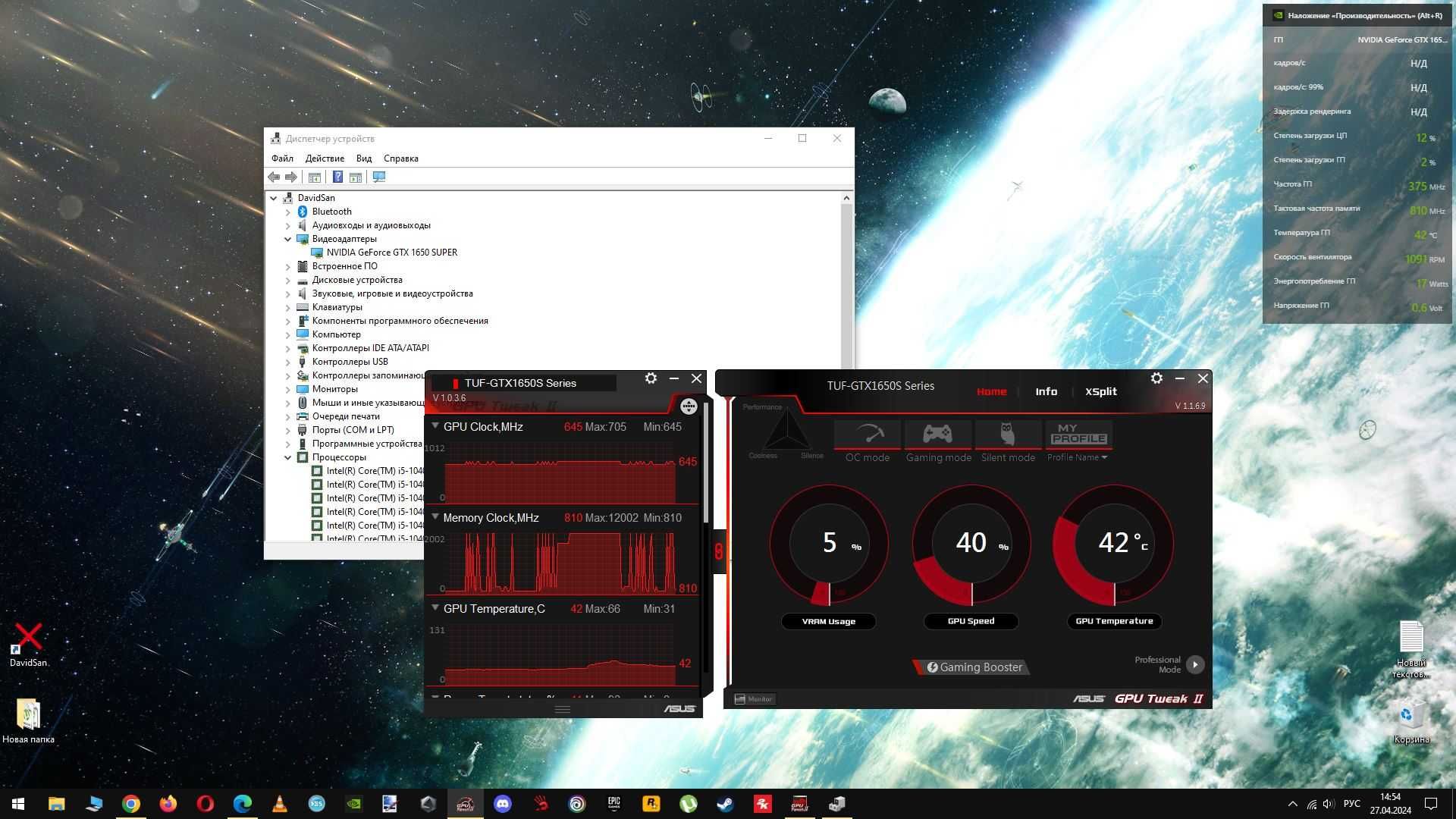
Task: Select NVIDIA GeForce GTX 1650 SUPER device
Action: [391, 253]
